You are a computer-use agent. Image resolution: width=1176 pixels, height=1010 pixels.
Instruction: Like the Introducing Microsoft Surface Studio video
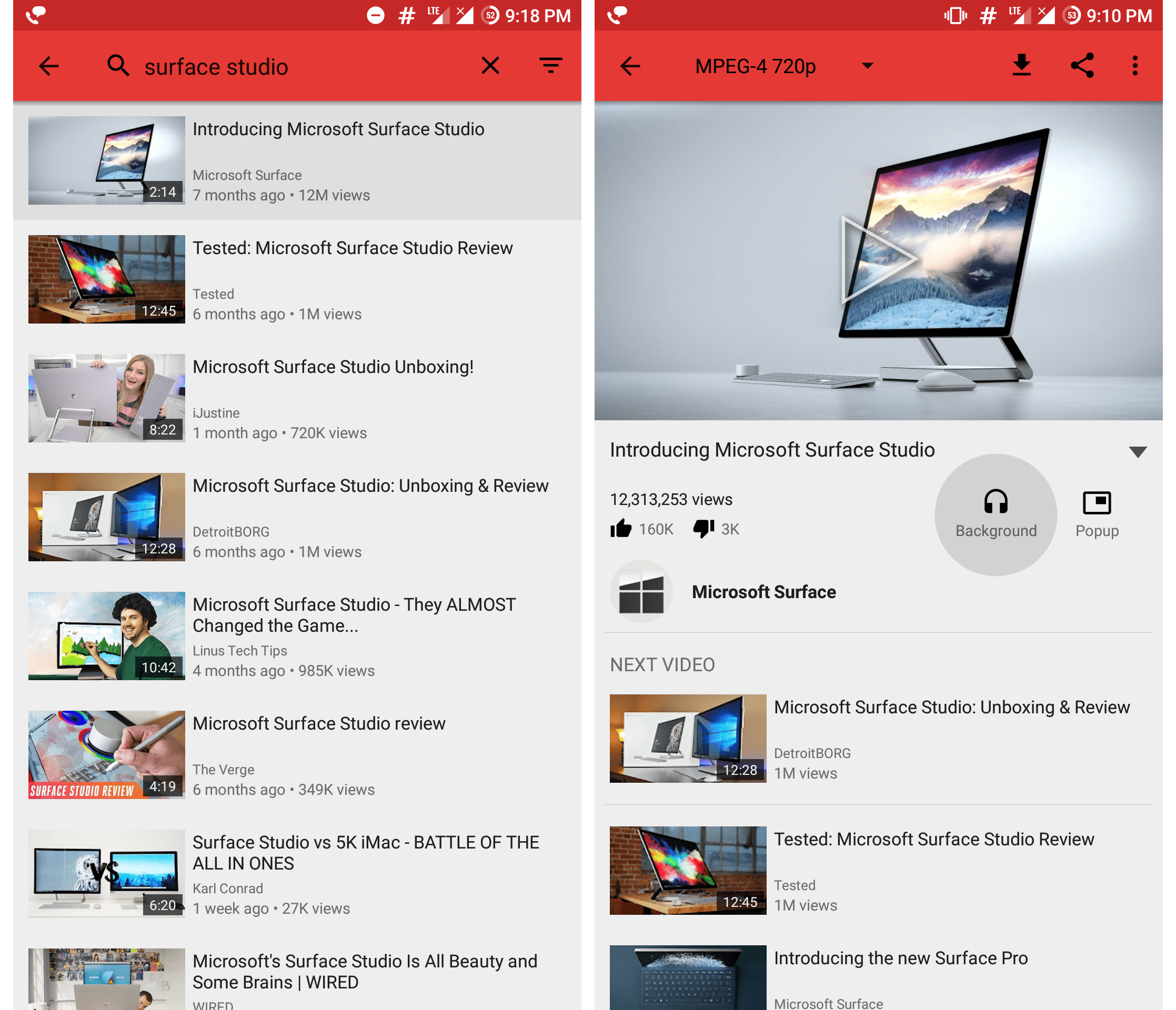point(622,528)
